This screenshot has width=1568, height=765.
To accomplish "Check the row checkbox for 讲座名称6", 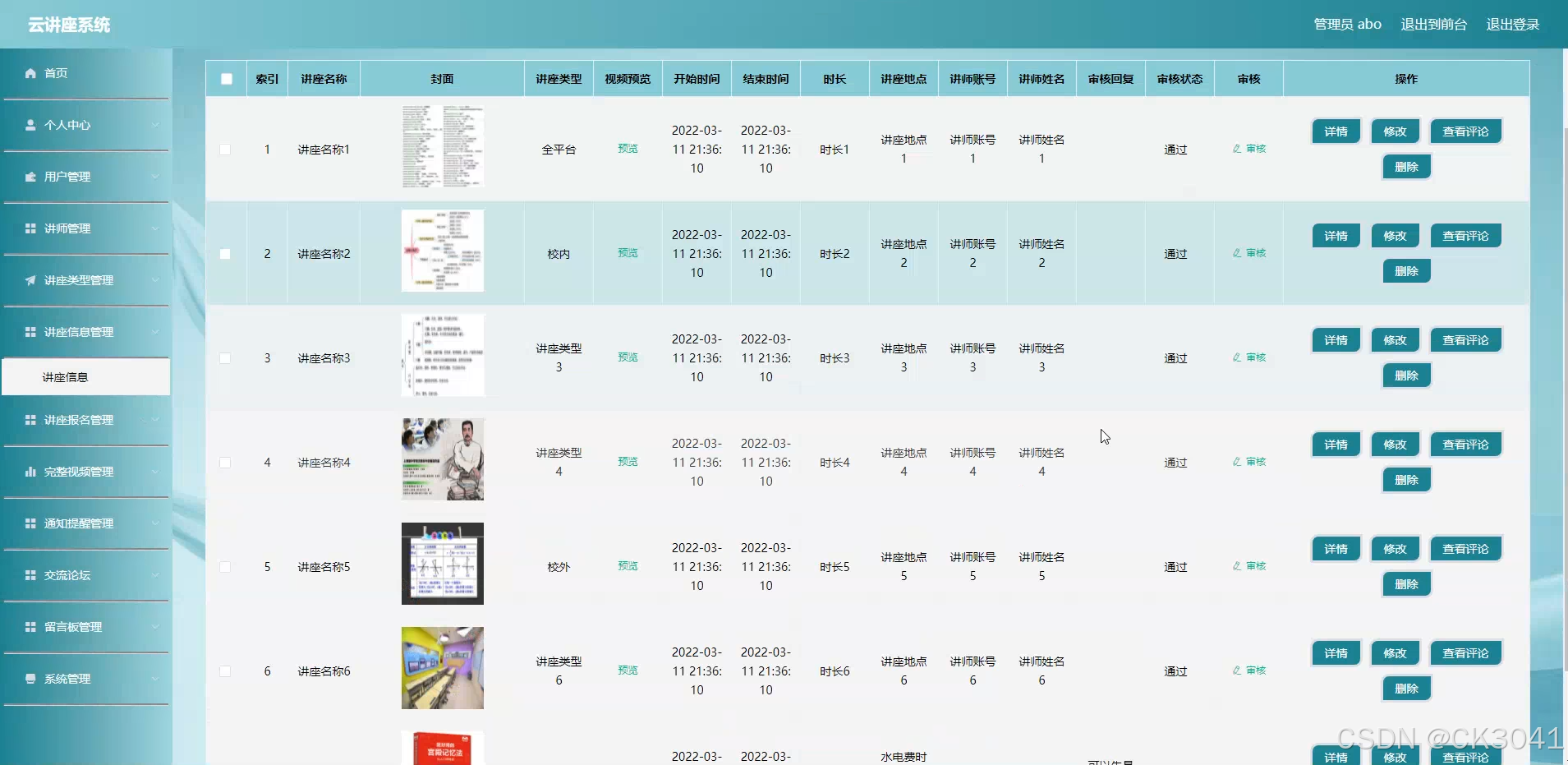I will pyautogui.click(x=225, y=671).
